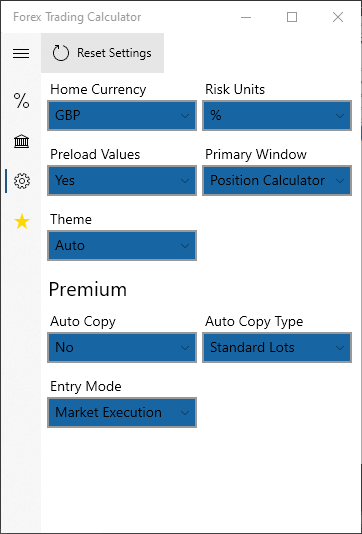This screenshot has height=534, width=362.
Task: Expand the Theme Auto dropdown
Action: (122, 246)
